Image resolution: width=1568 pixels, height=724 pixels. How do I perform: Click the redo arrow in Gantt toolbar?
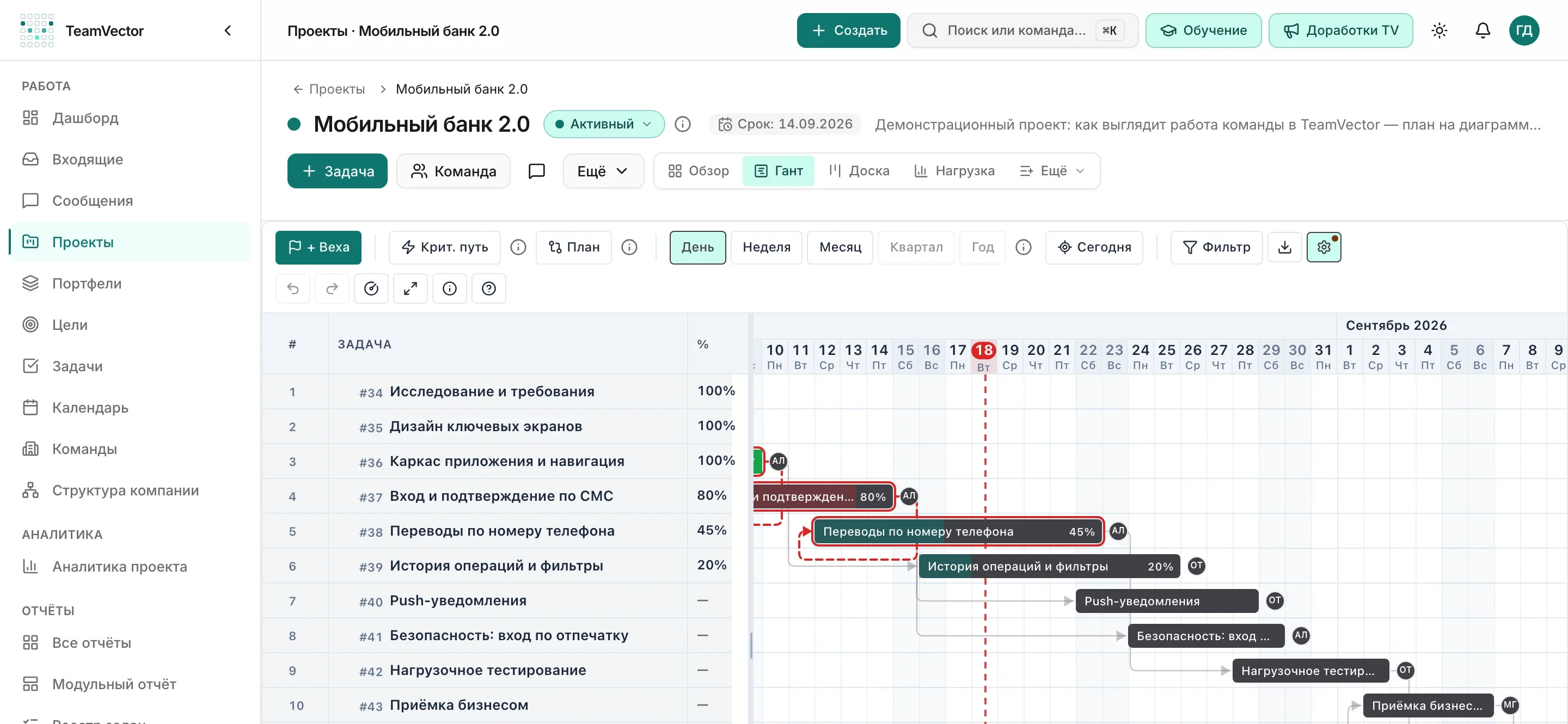pyautogui.click(x=332, y=289)
